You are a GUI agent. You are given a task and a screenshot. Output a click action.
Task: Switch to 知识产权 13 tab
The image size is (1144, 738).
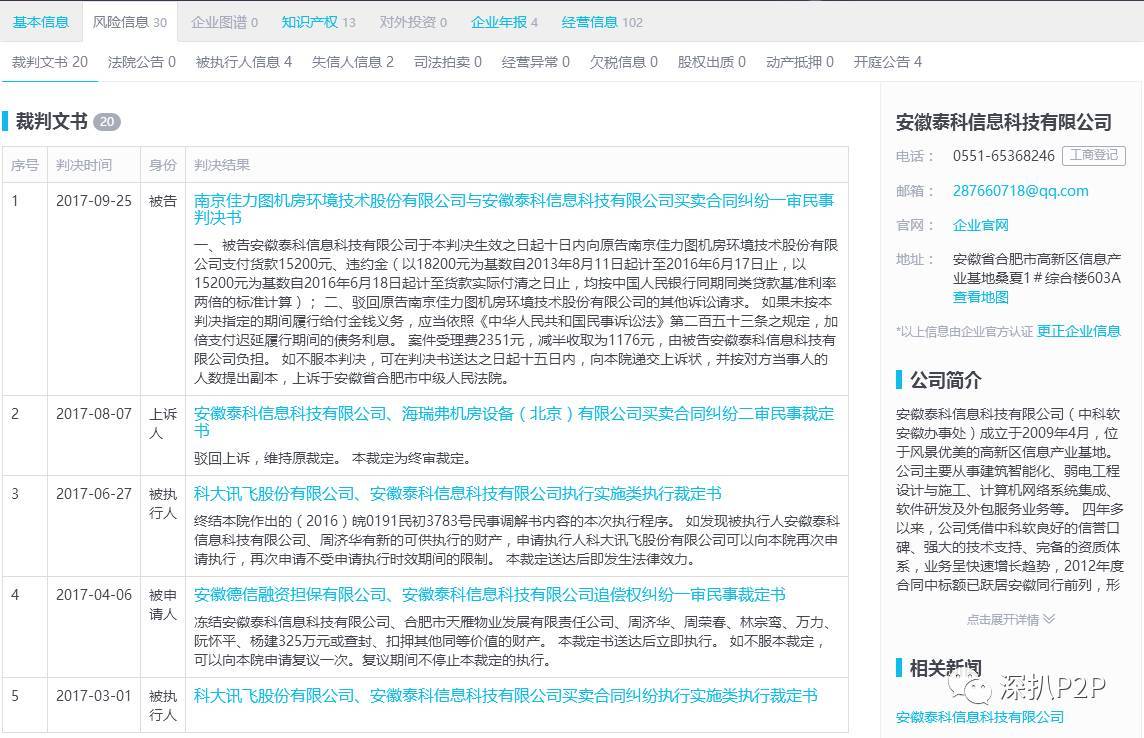pyautogui.click(x=318, y=22)
